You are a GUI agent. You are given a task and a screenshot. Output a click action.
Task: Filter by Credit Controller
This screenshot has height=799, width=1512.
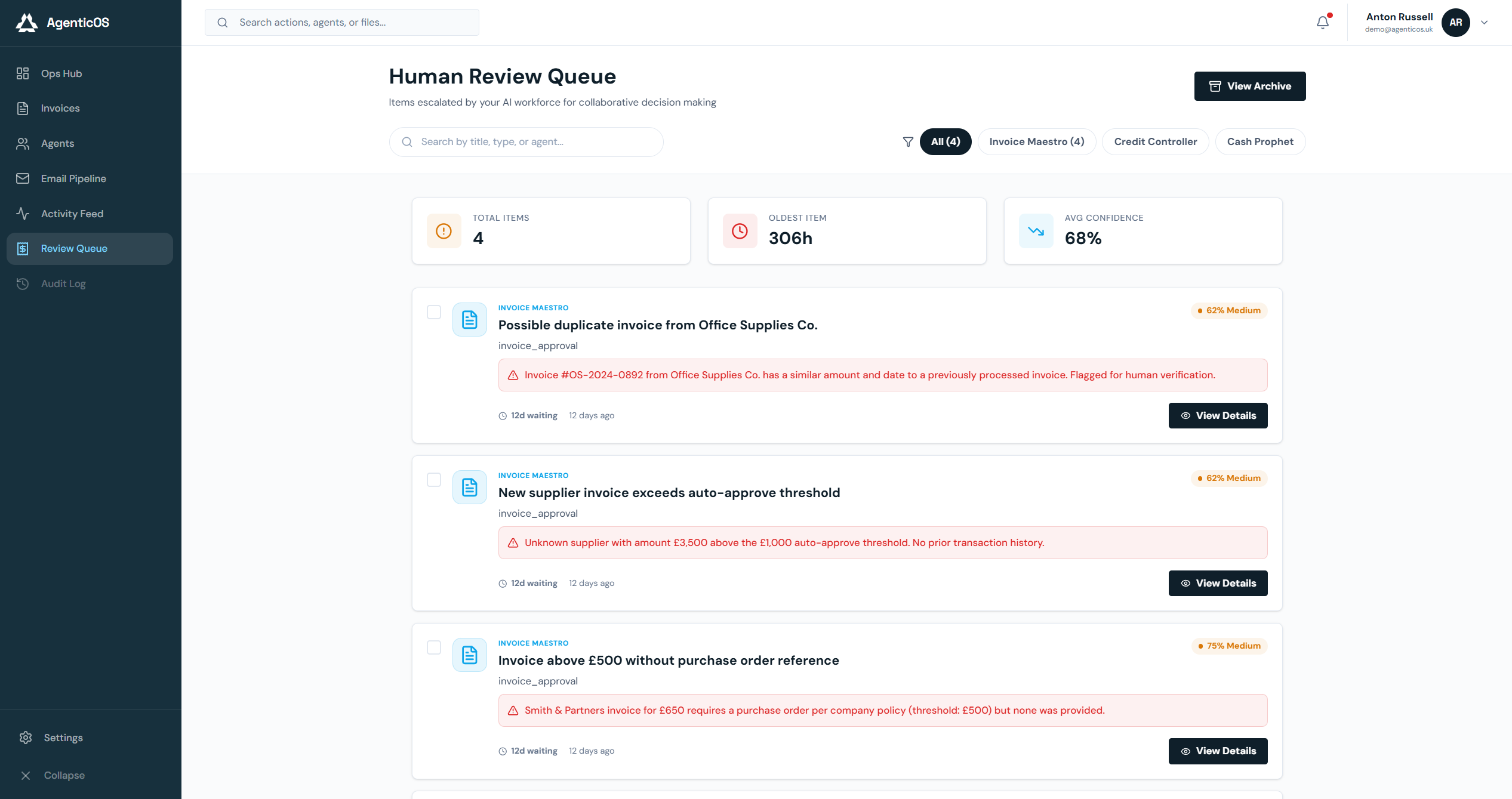1155,142
